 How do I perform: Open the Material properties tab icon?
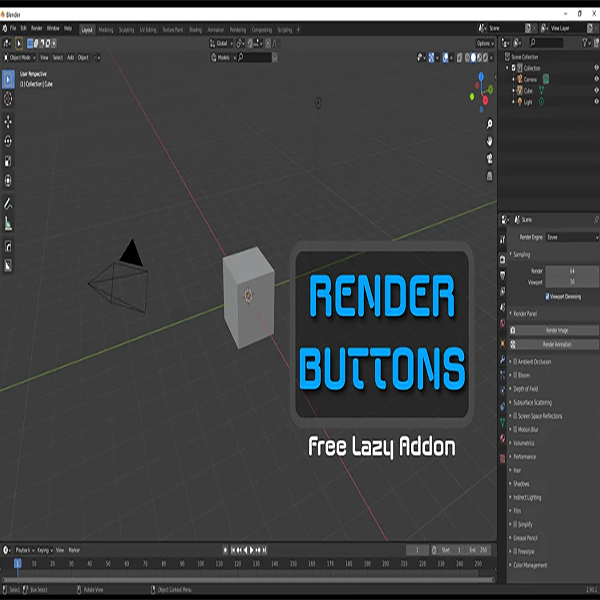coord(502,439)
